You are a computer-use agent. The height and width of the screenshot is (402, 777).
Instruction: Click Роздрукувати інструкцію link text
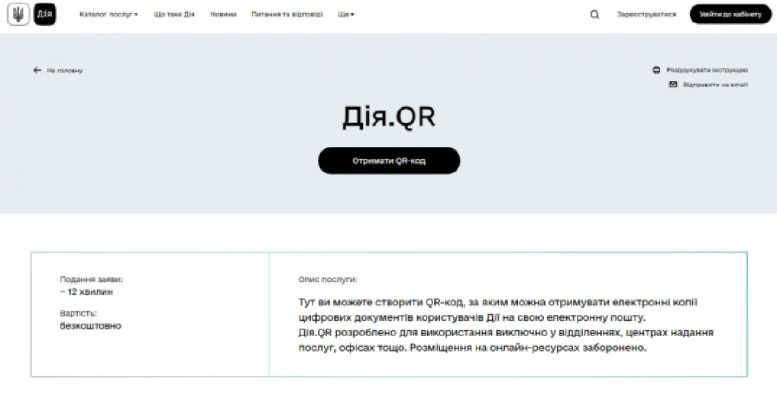click(707, 70)
